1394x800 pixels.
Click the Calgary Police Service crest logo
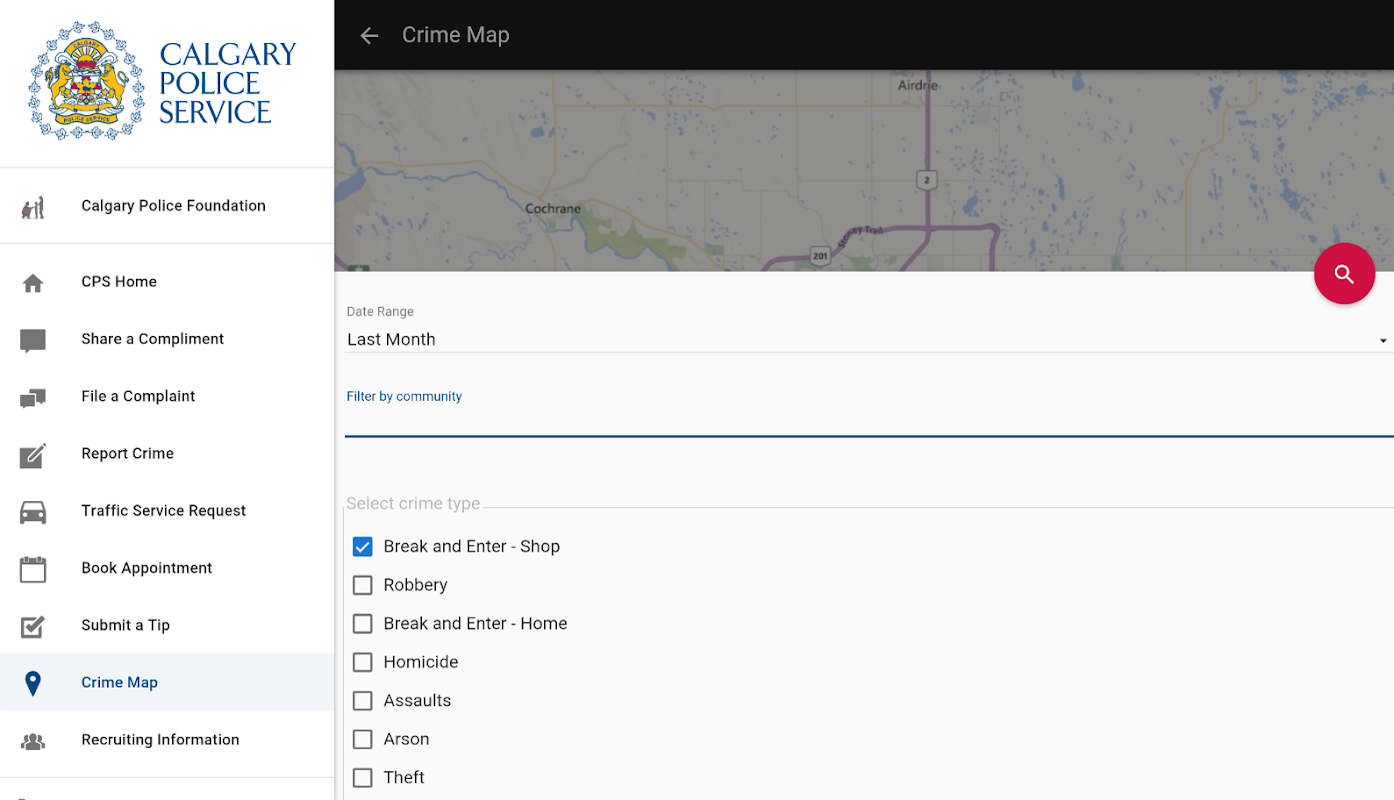87,82
